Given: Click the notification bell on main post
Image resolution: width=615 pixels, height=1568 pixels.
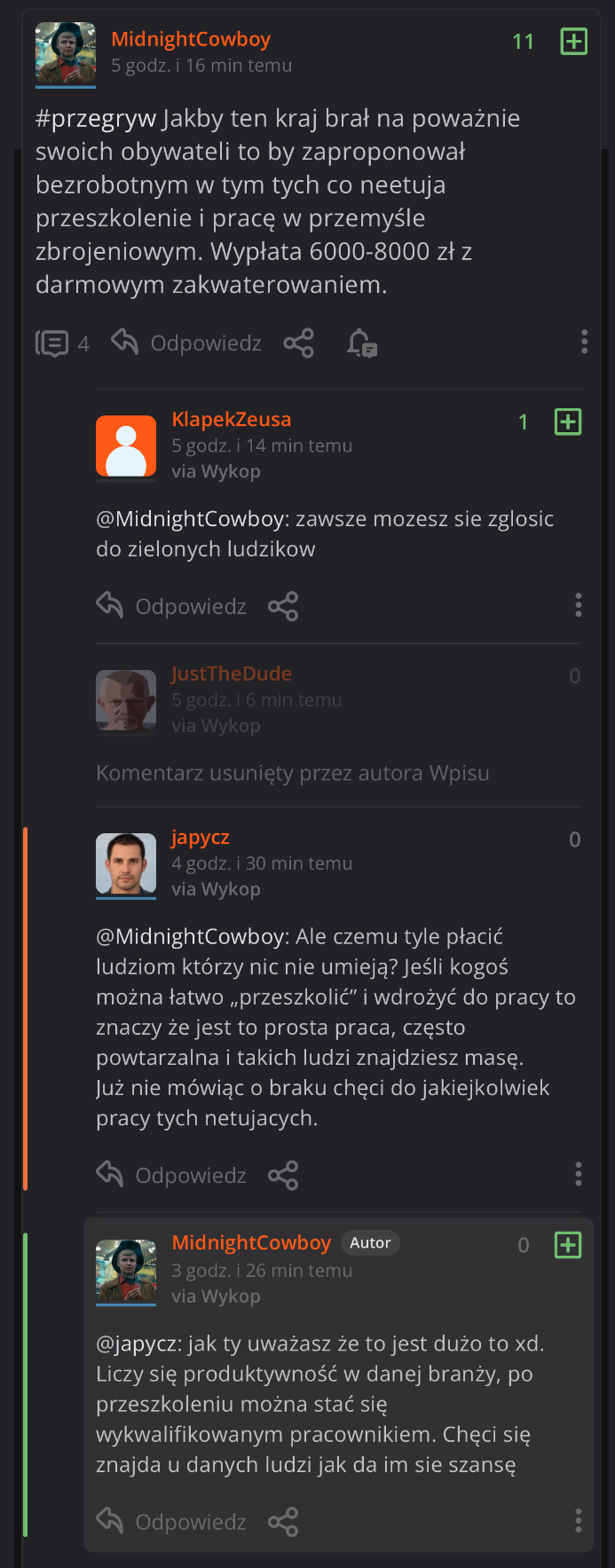Looking at the screenshot, I should (x=361, y=343).
